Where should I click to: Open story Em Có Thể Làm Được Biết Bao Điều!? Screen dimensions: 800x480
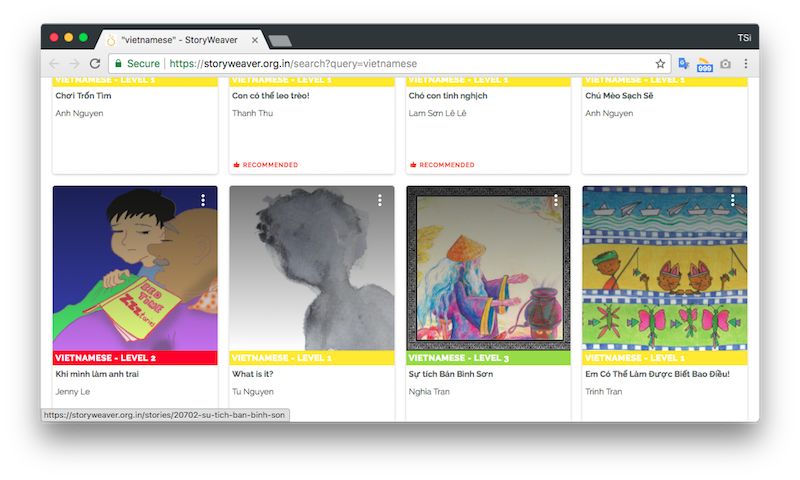tap(657, 374)
